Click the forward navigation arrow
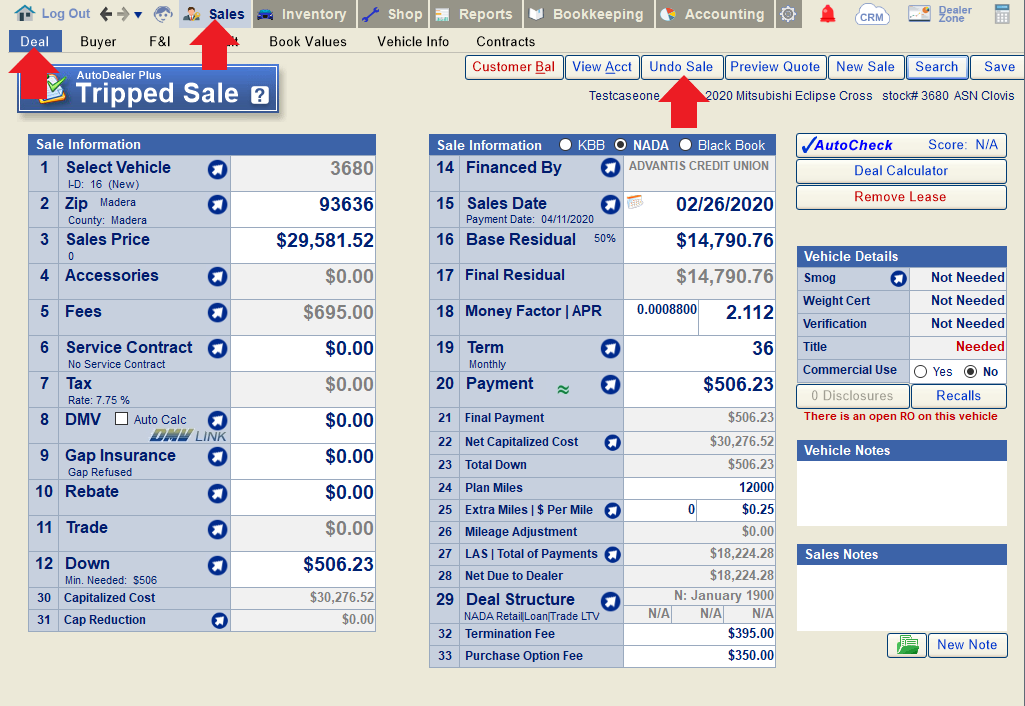Viewport: 1025px width, 706px height. pos(124,14)
